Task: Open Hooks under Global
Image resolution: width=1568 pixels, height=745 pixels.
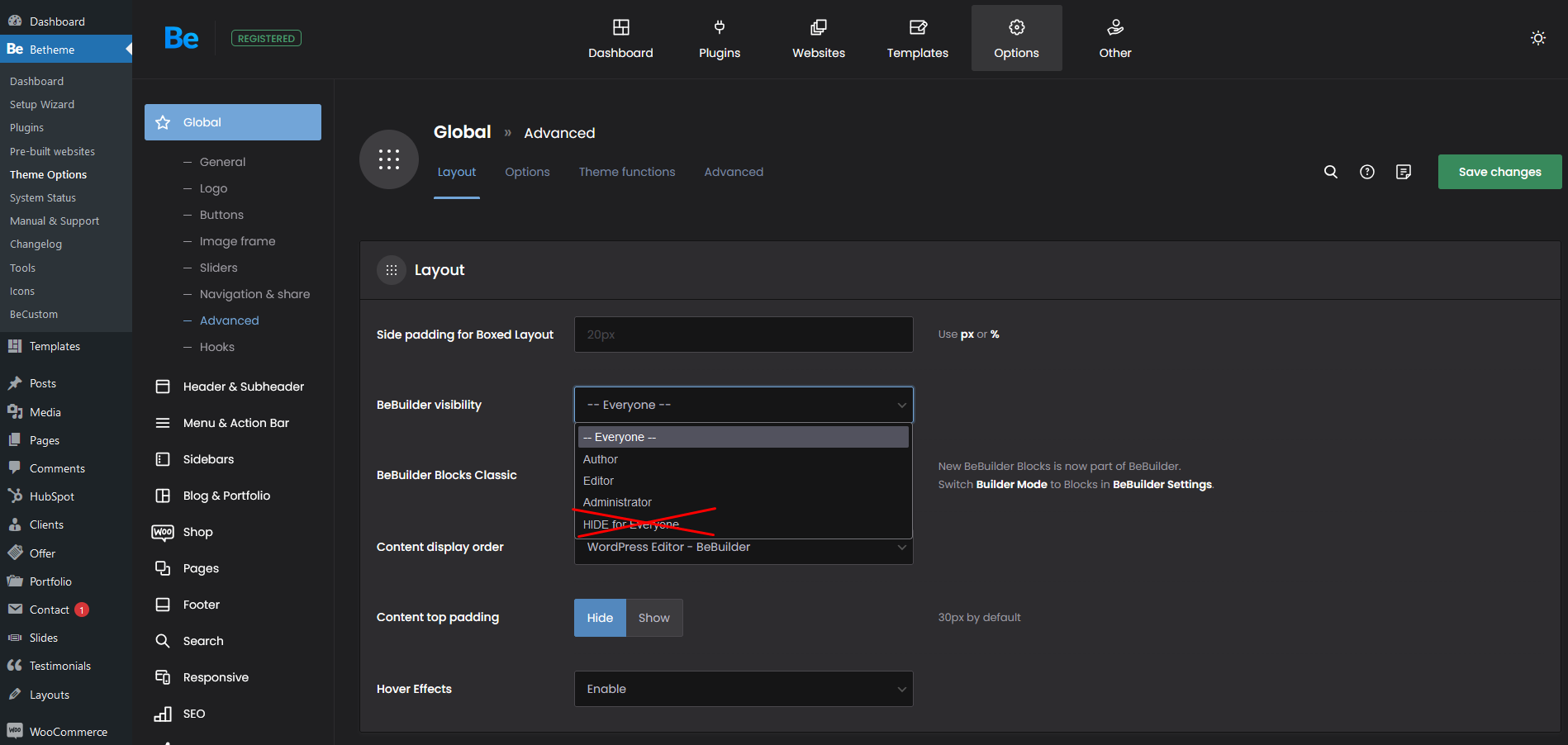Action: point(216,347)
